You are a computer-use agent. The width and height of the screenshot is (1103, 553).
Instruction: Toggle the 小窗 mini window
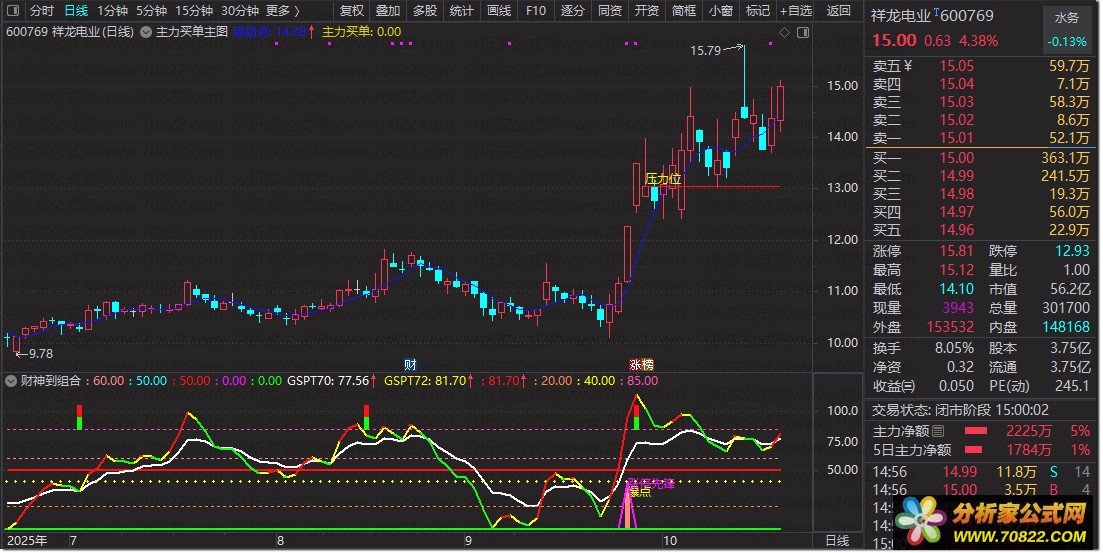tap(719, 11)
